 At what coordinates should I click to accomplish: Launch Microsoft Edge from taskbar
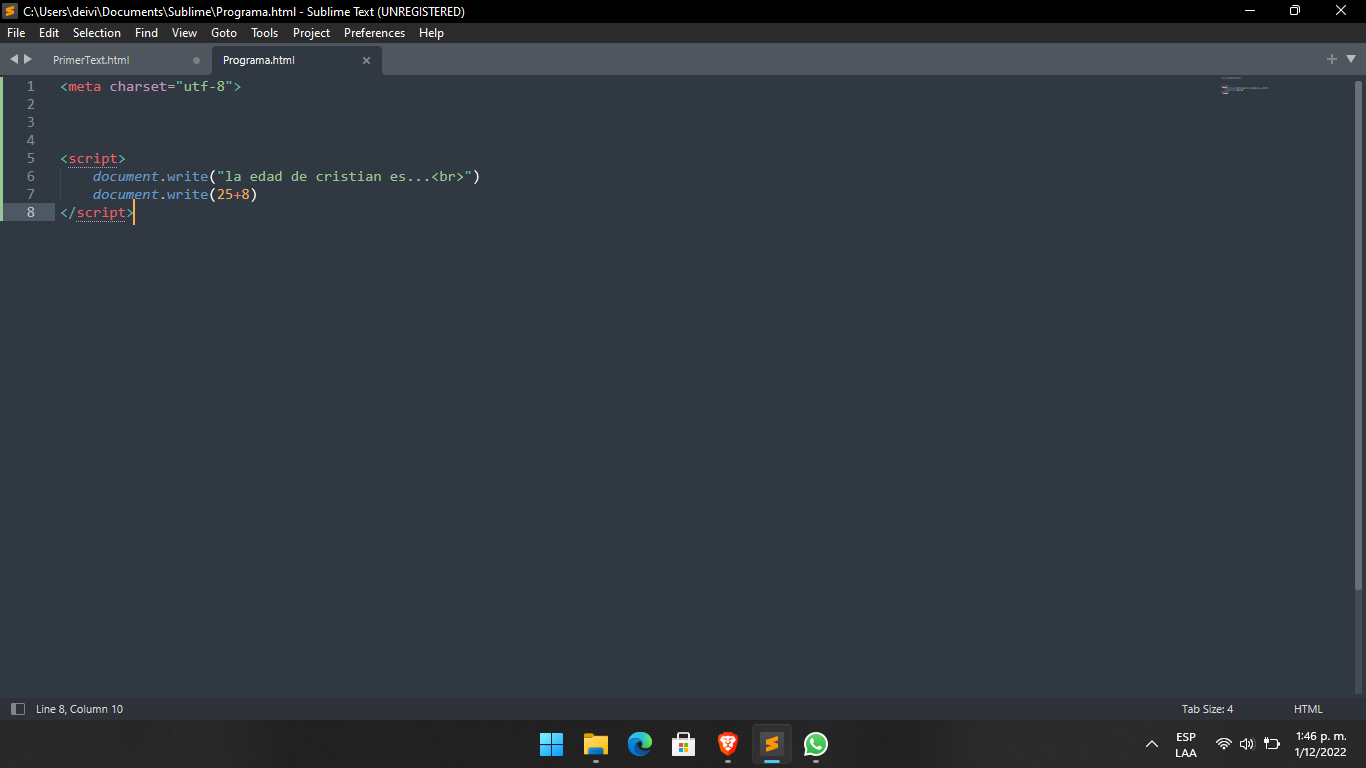[x=640, y=744]
